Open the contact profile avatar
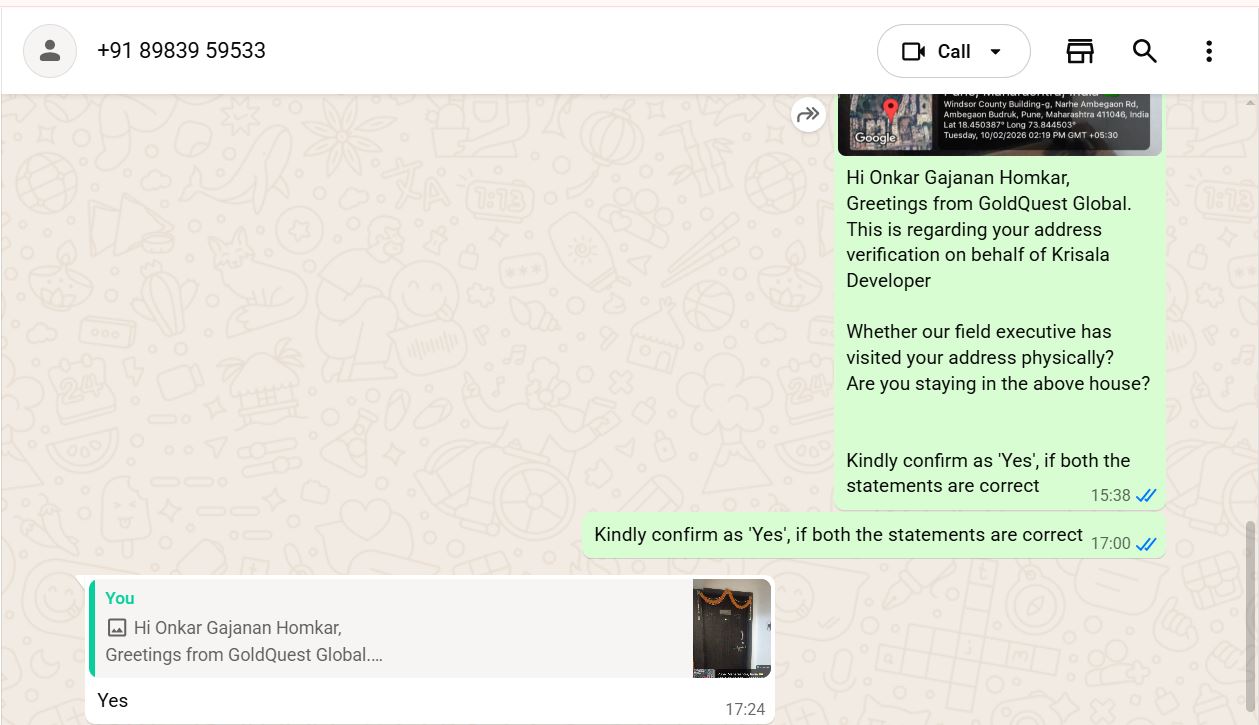The width and height of the screenshot is (1259, 725). [50, 51]
